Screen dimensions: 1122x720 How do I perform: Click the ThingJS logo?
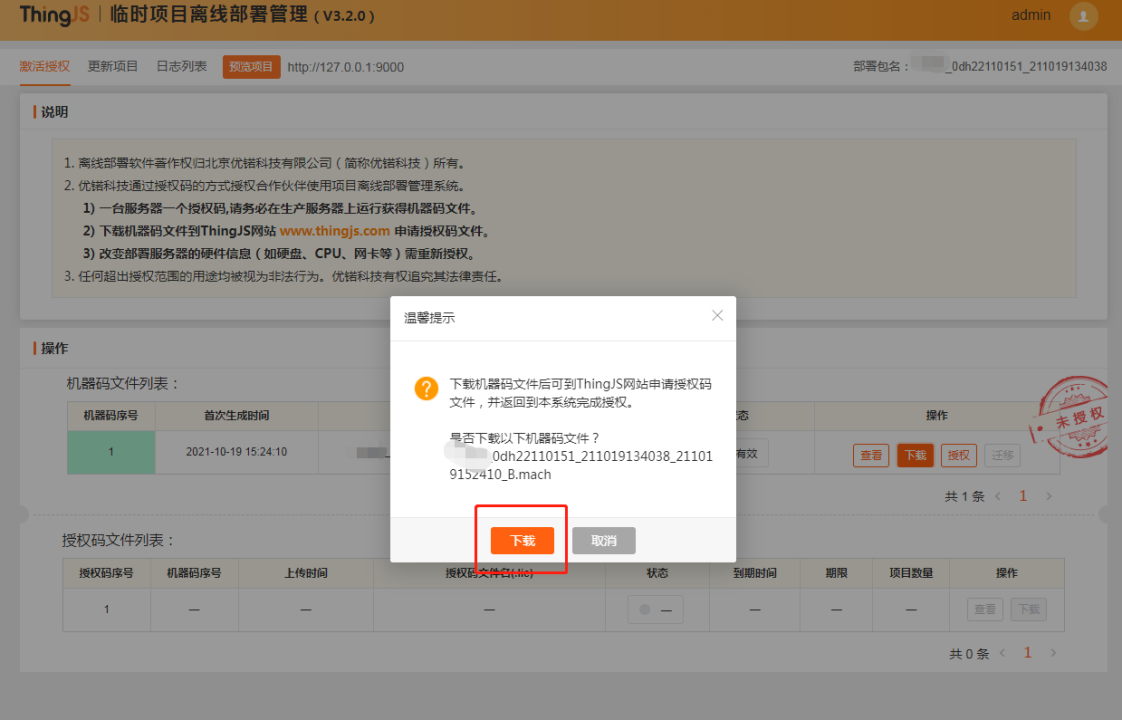52,15
